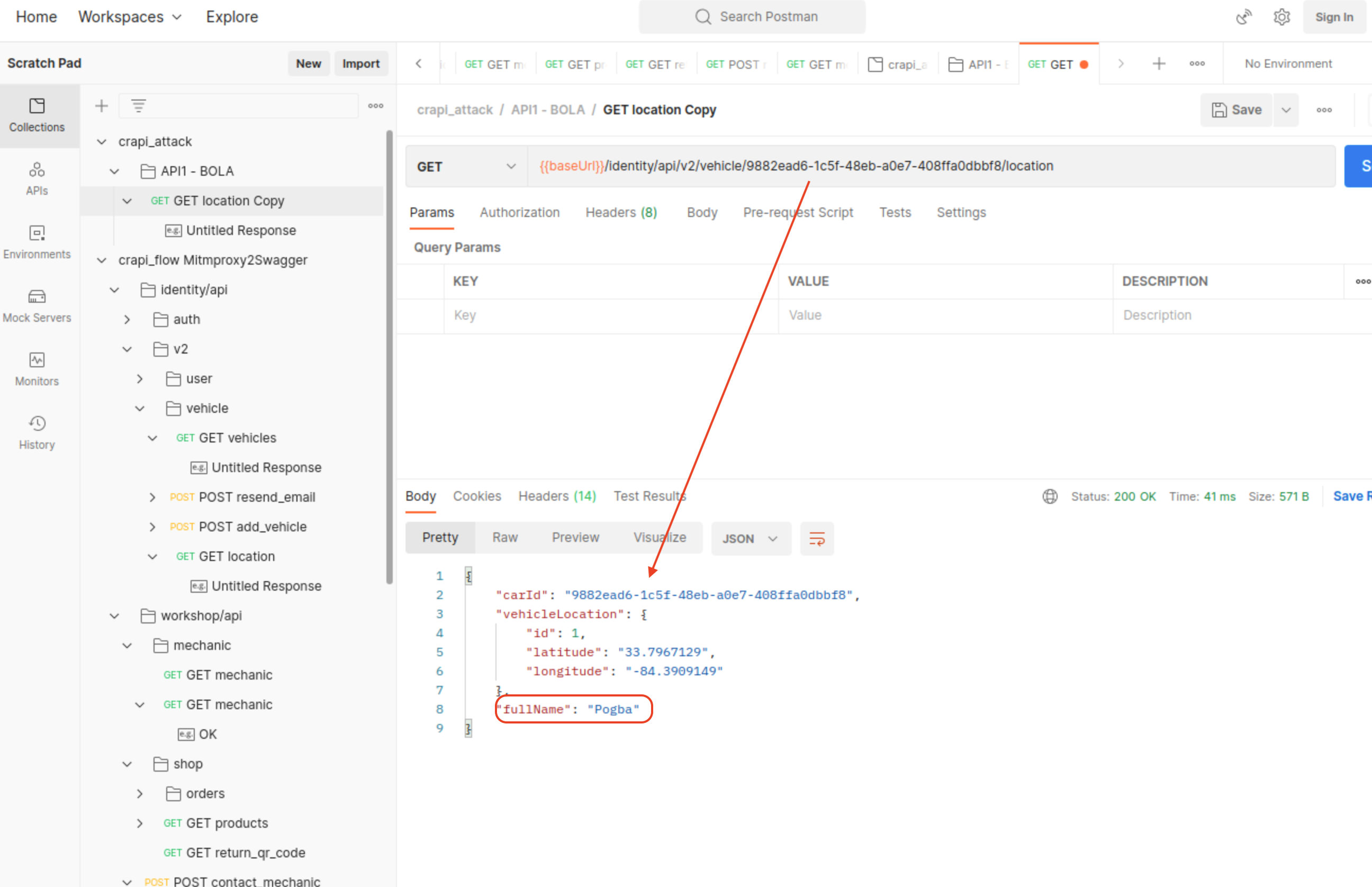Screen dimensions: 1372x887
Task: Click the Search Postman field
Action: point(752,17)
